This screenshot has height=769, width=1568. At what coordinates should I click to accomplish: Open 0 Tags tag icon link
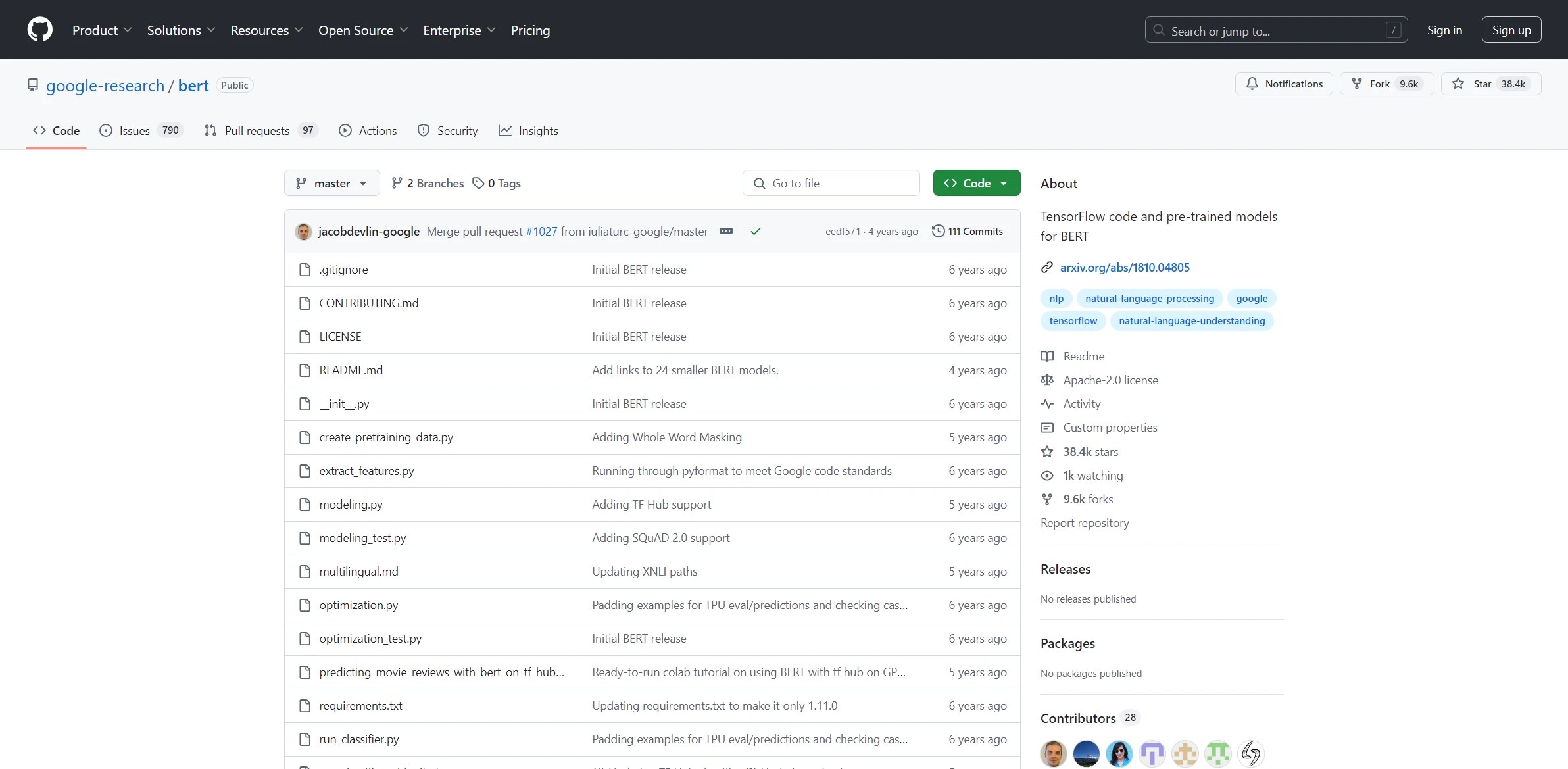tap(478, 183)
